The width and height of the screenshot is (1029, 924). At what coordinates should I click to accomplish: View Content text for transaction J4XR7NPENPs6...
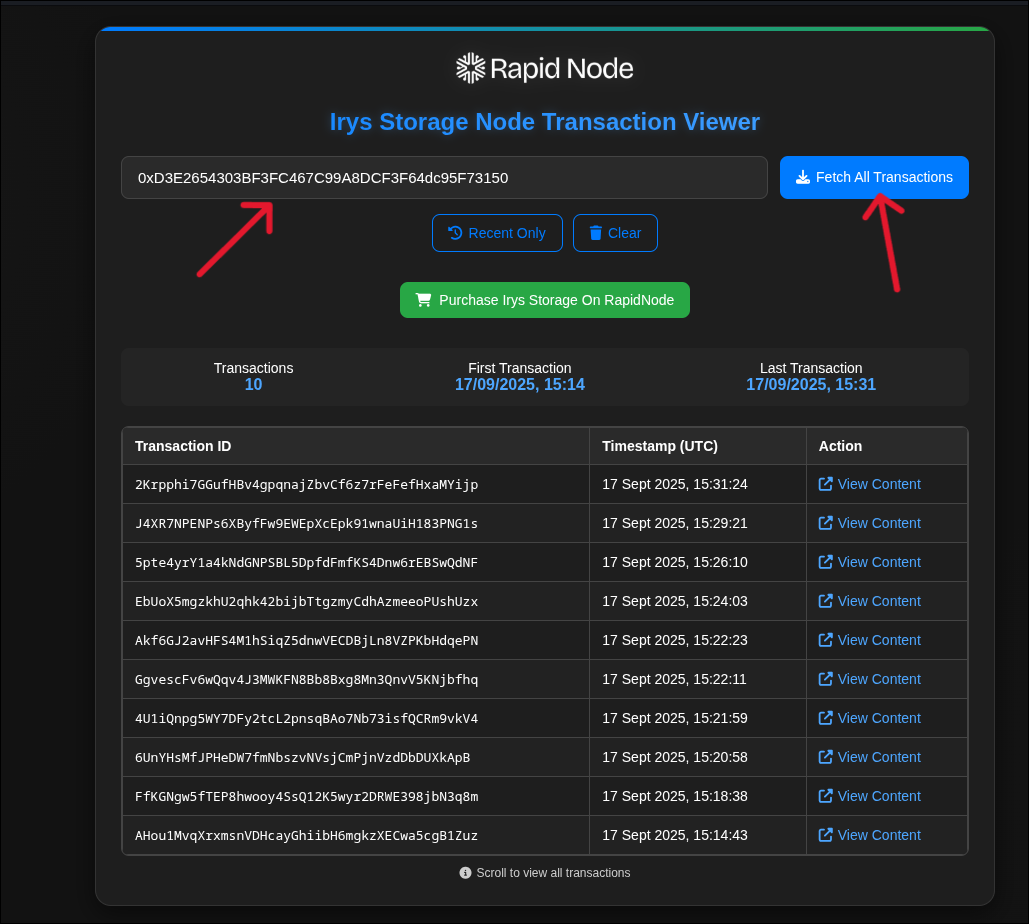879,523
